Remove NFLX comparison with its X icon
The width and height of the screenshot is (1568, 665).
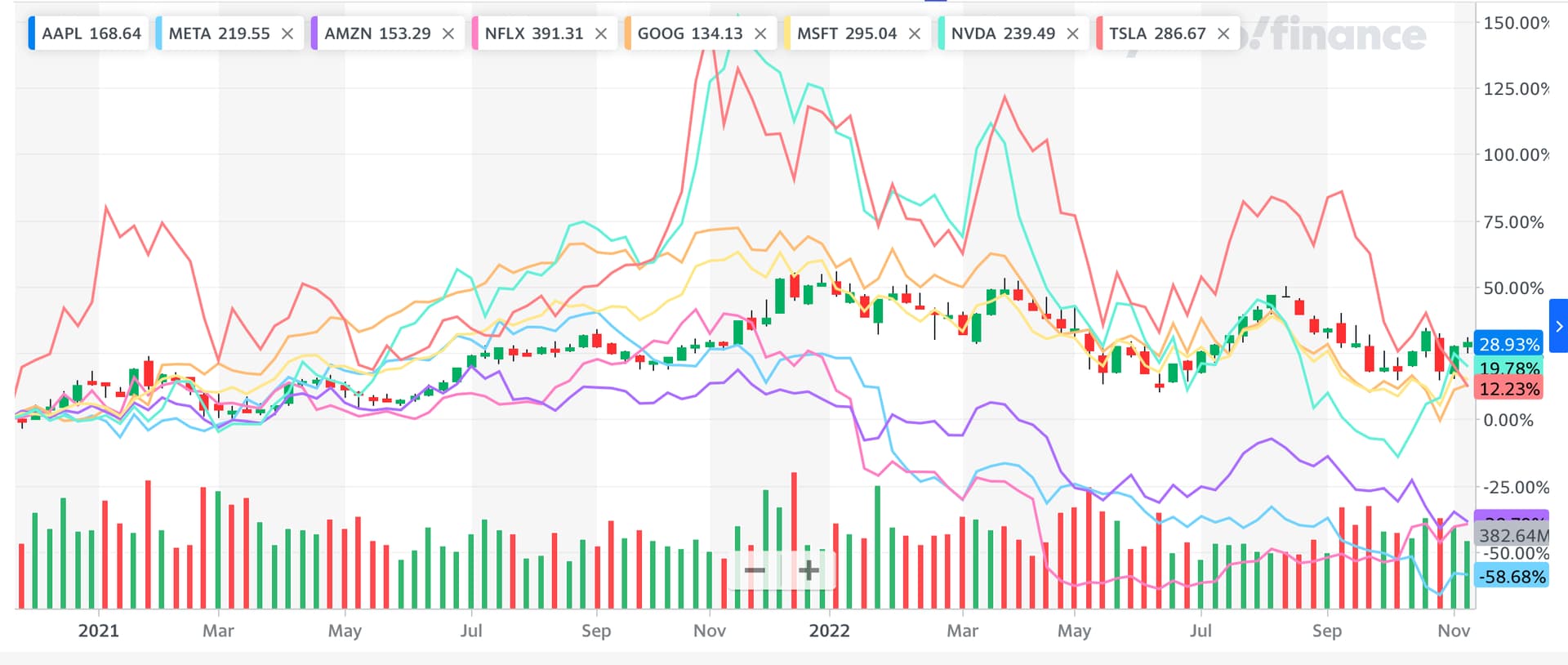click(x=601, y=33)
